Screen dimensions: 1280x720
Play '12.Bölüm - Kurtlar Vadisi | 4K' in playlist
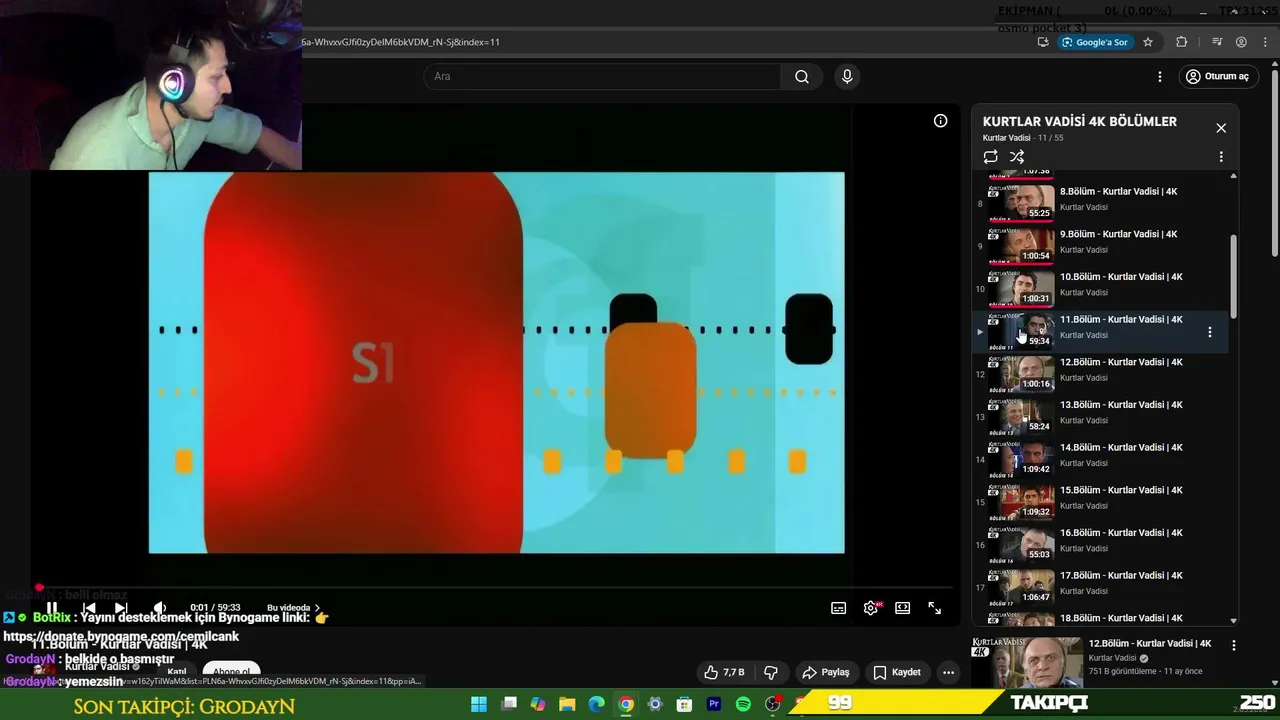pyautogui.click(x=1121, y=362)
